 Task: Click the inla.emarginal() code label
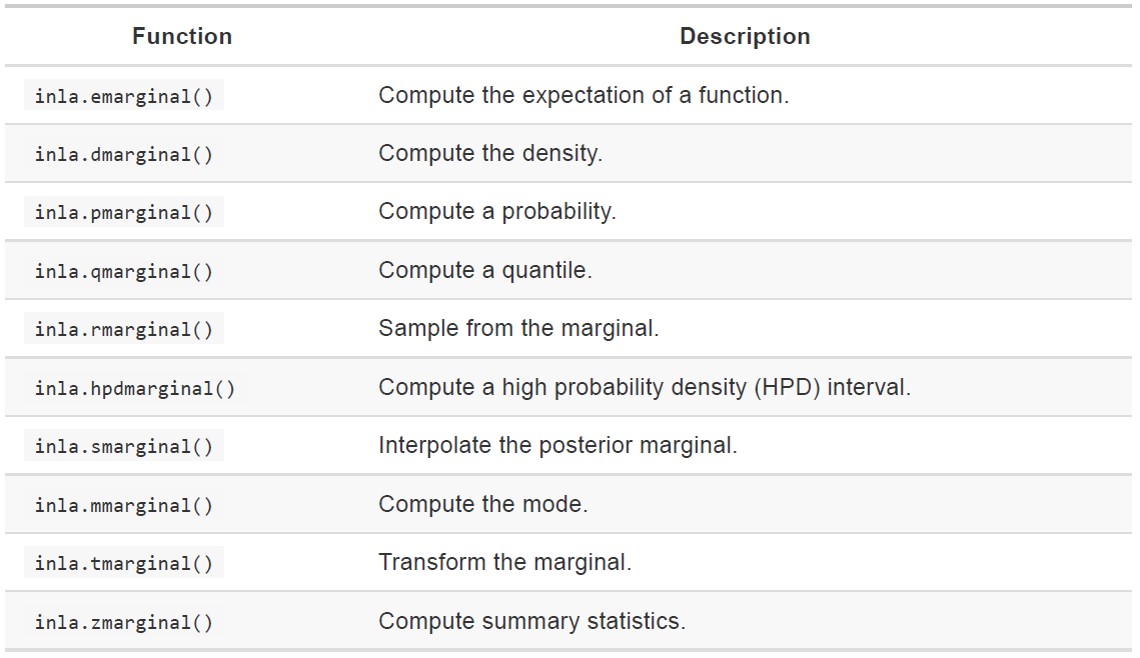(x=124, y=97)
